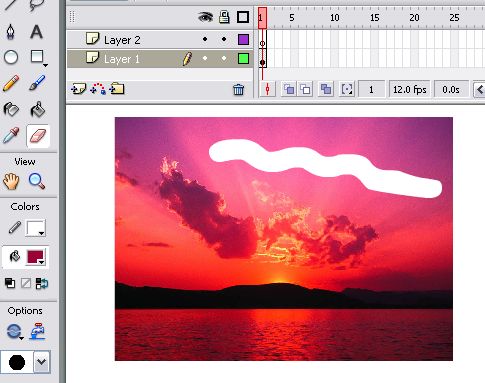
Task: Click the pencil edit icon on Layer 1
Action: 187,59
